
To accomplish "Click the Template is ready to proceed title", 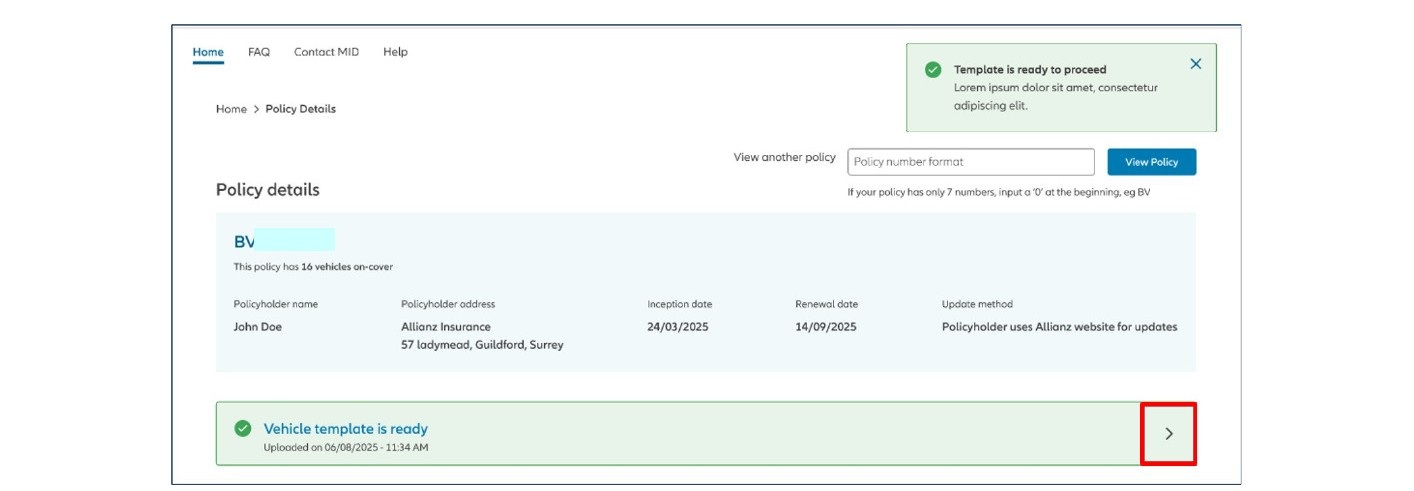I will (x=1030, y=70).
